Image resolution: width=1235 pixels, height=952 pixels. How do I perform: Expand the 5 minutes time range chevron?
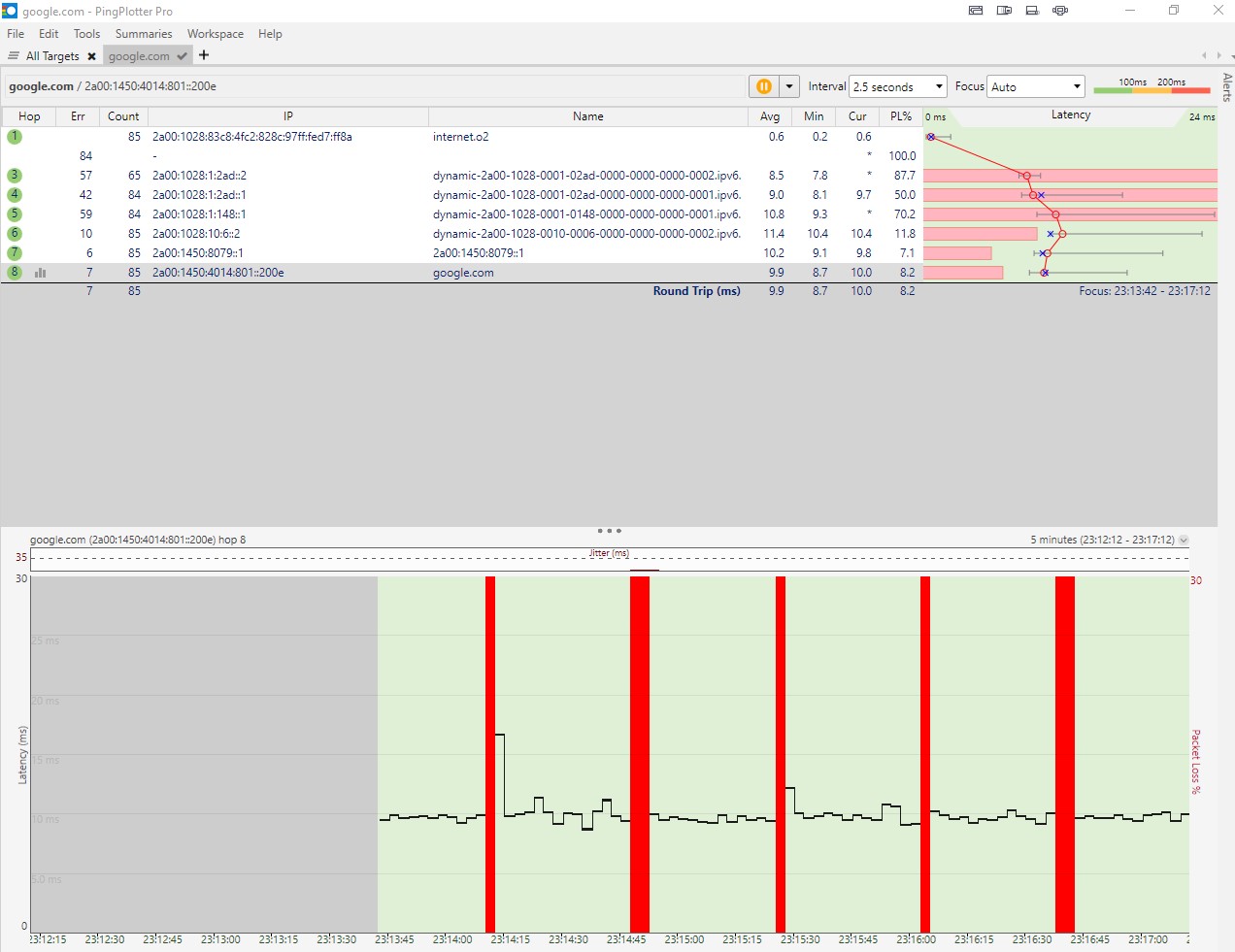1184,541
